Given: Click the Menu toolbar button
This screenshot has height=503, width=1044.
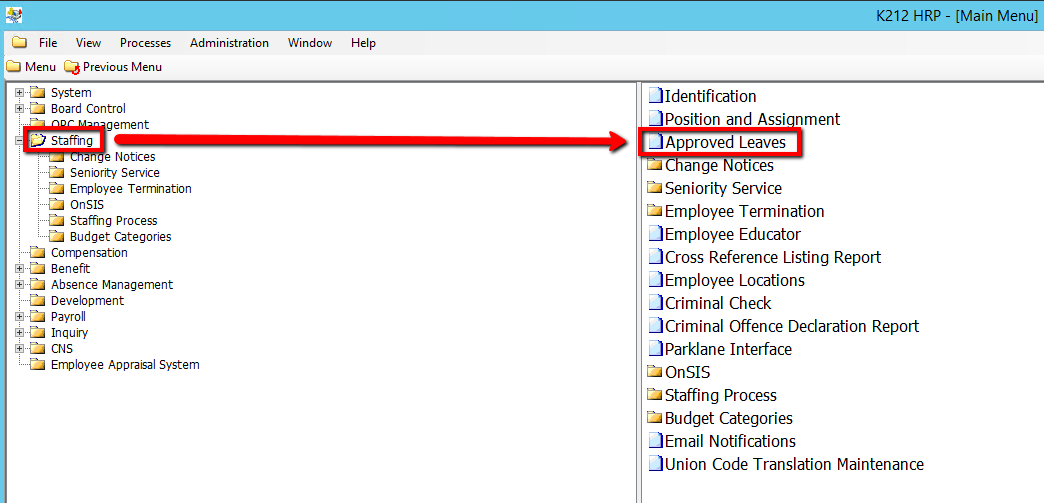Looking at the screenshot, I should [31, 67].
